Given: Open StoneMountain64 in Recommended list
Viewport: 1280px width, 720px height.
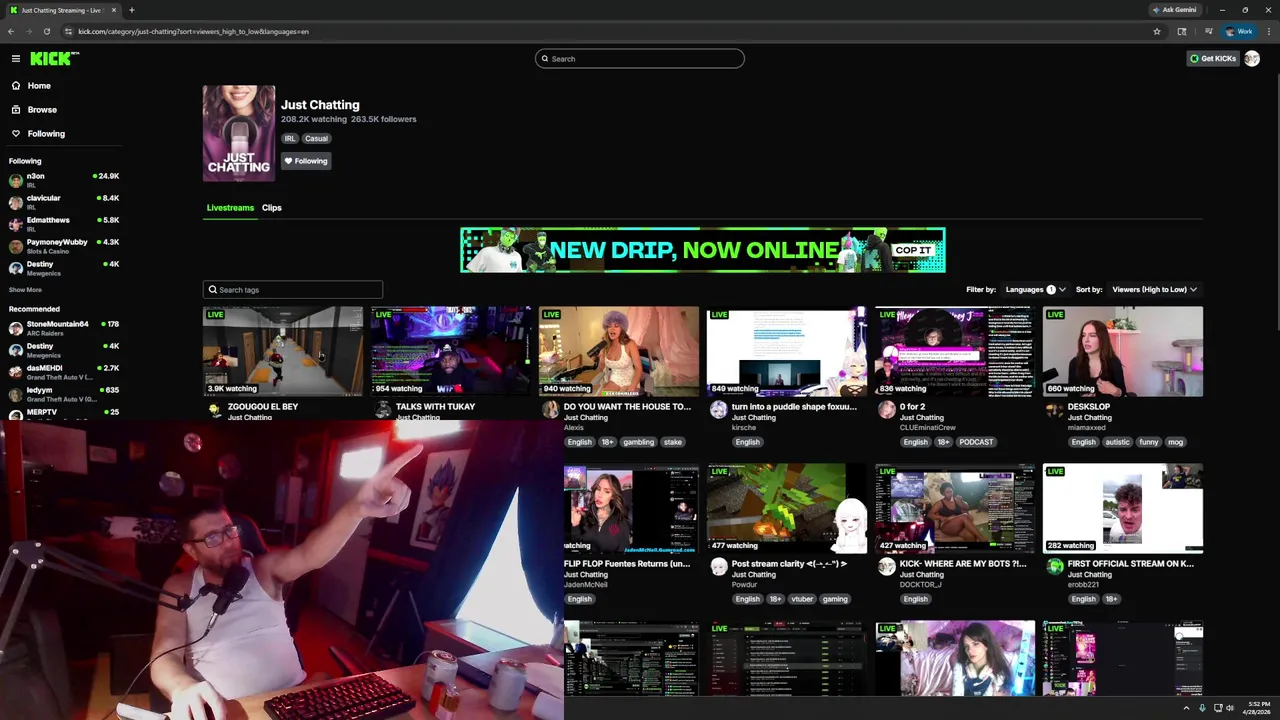Looking at the screenshot, I should 64,327.
